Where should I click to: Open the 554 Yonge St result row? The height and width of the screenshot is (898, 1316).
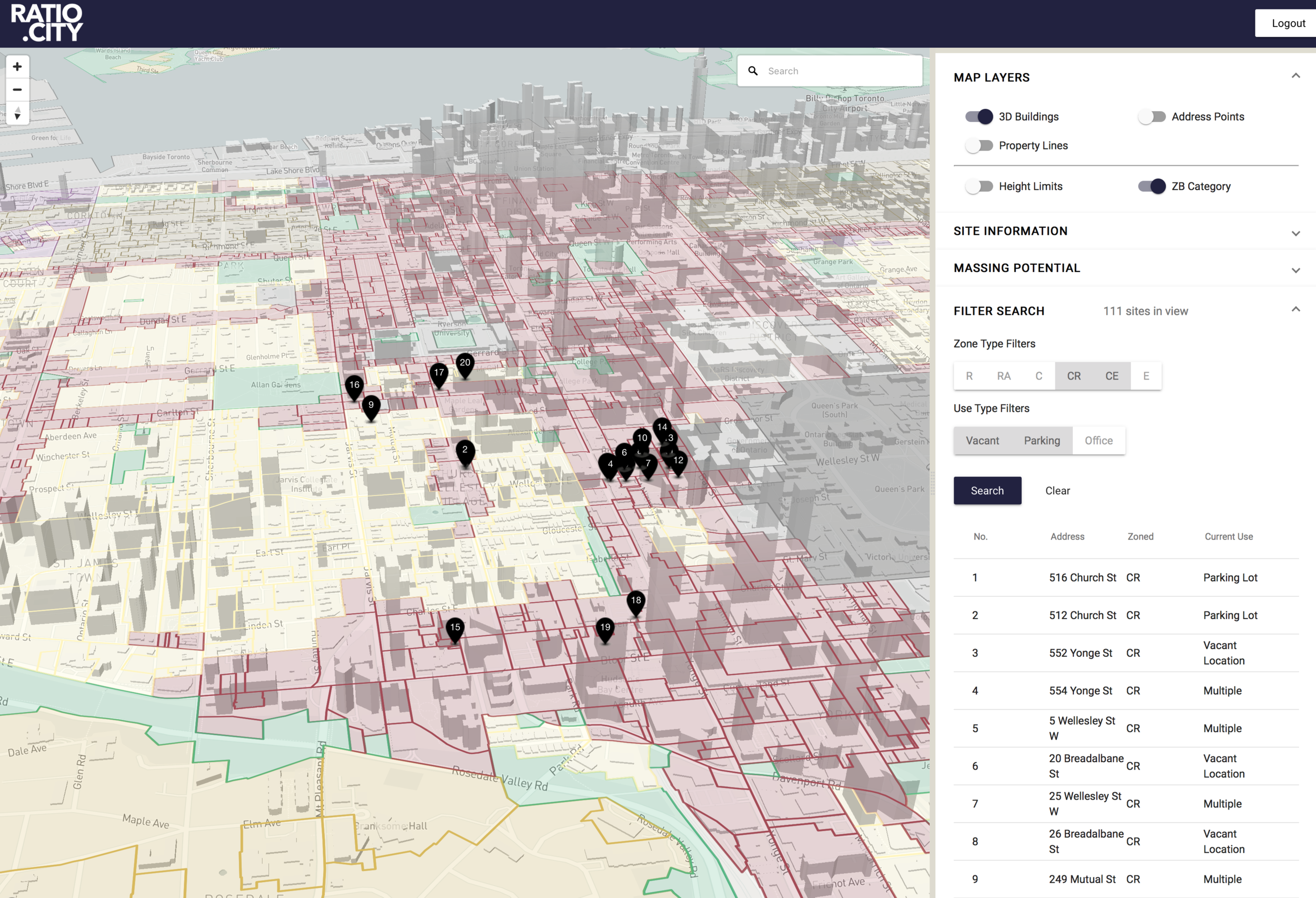[x=1126, y=691]
